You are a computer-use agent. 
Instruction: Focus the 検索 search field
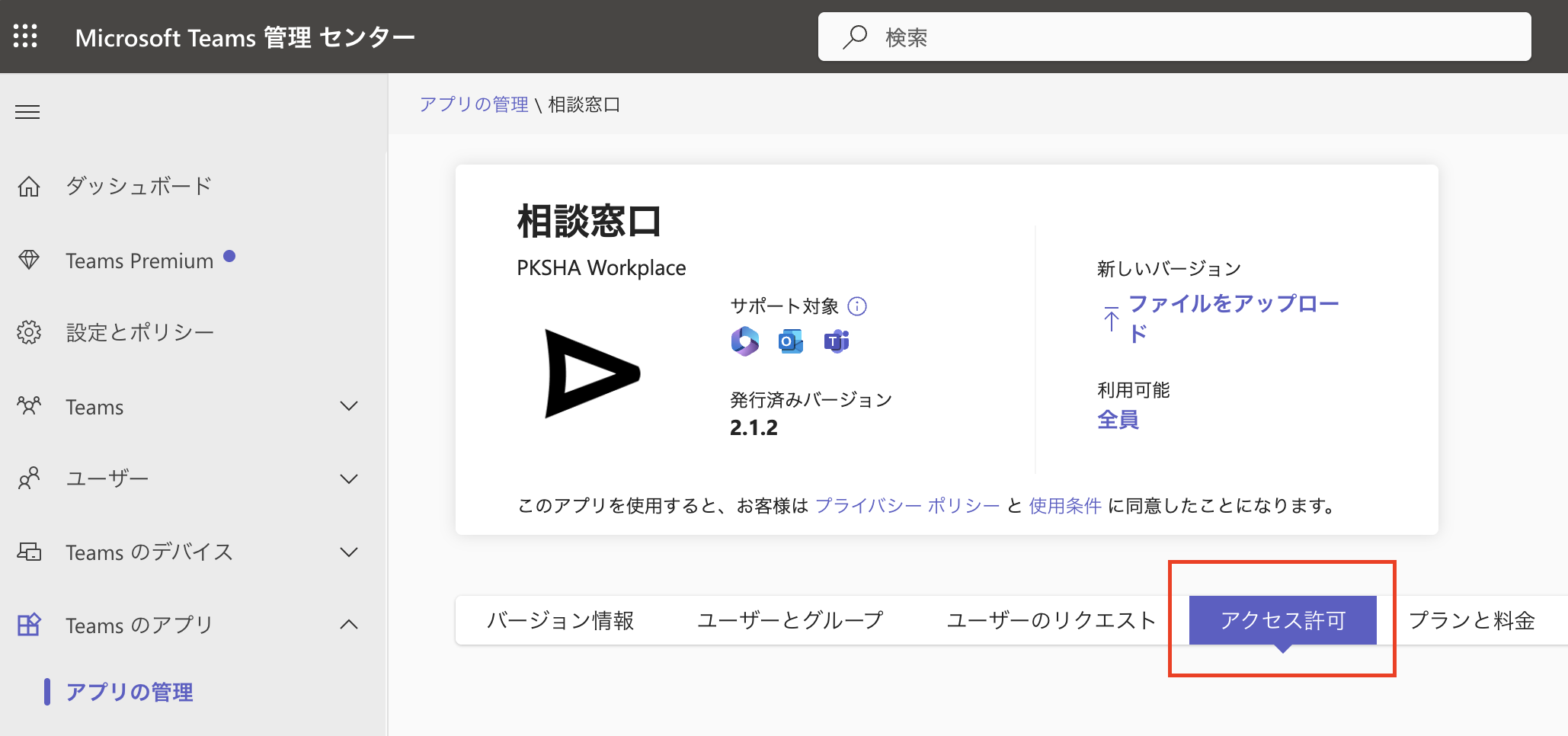pos(1174,37)
